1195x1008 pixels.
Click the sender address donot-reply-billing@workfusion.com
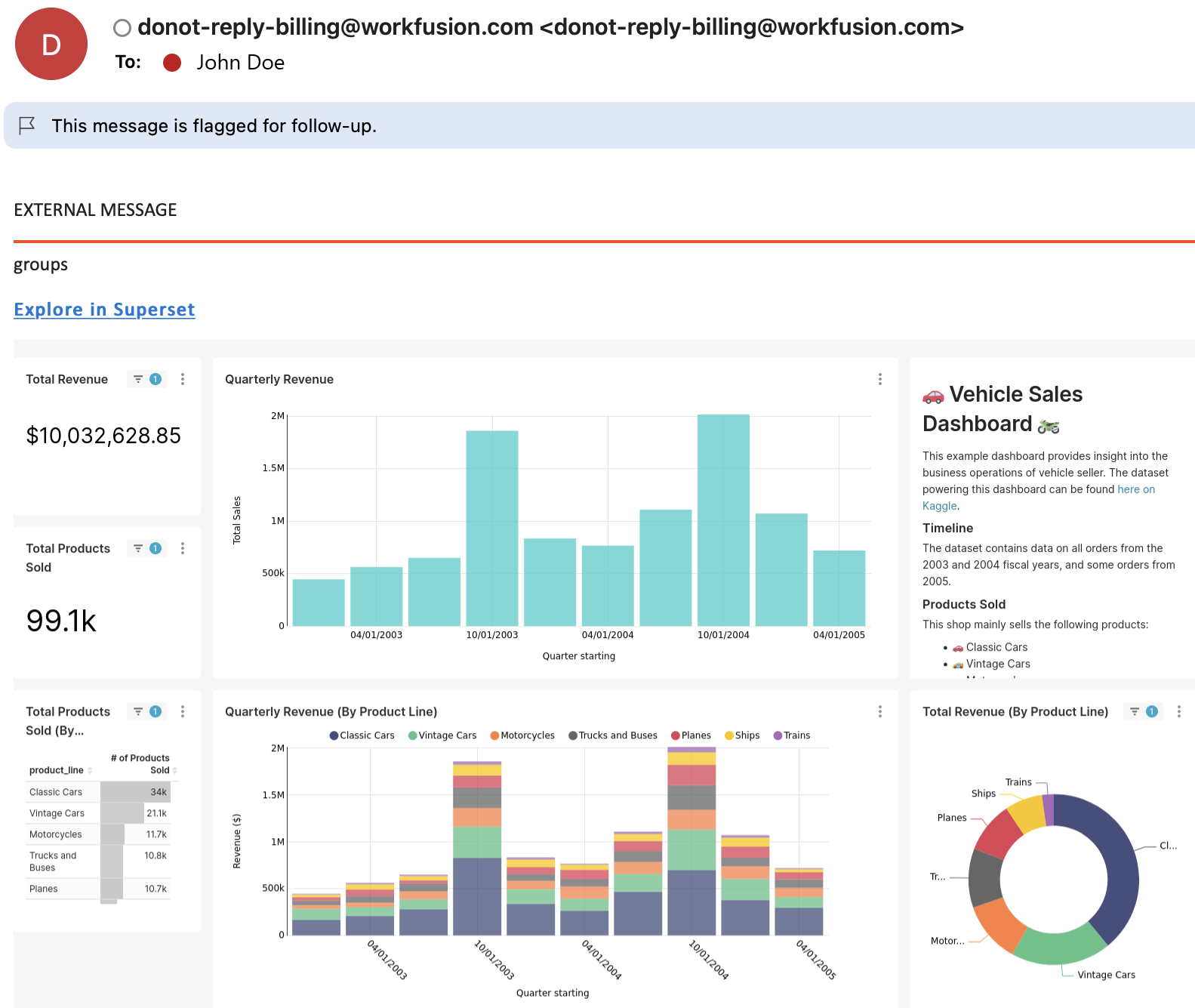(x=551, y=27)
